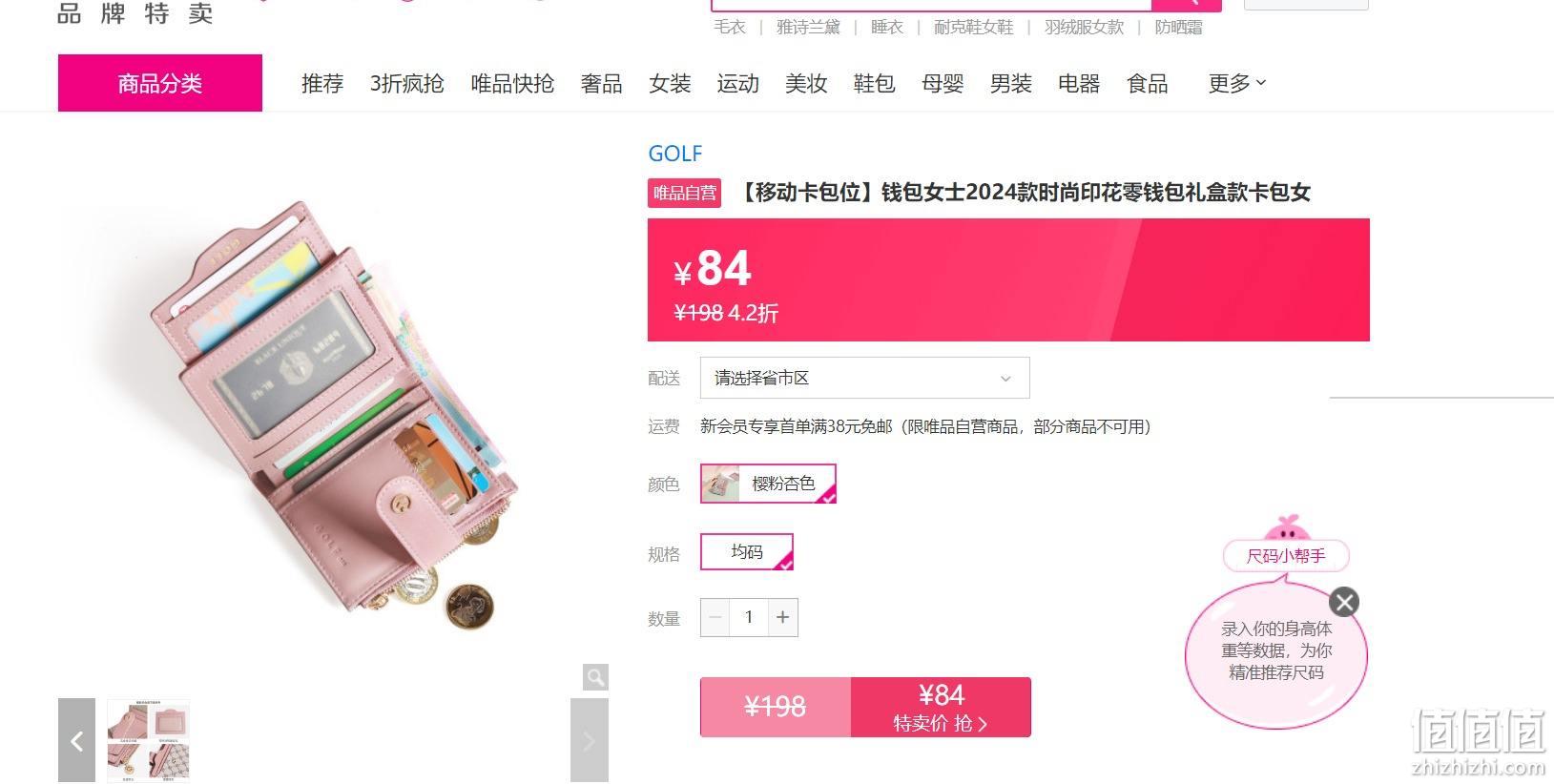Click the 特卖价 抢 buy button

click(941, 707)
